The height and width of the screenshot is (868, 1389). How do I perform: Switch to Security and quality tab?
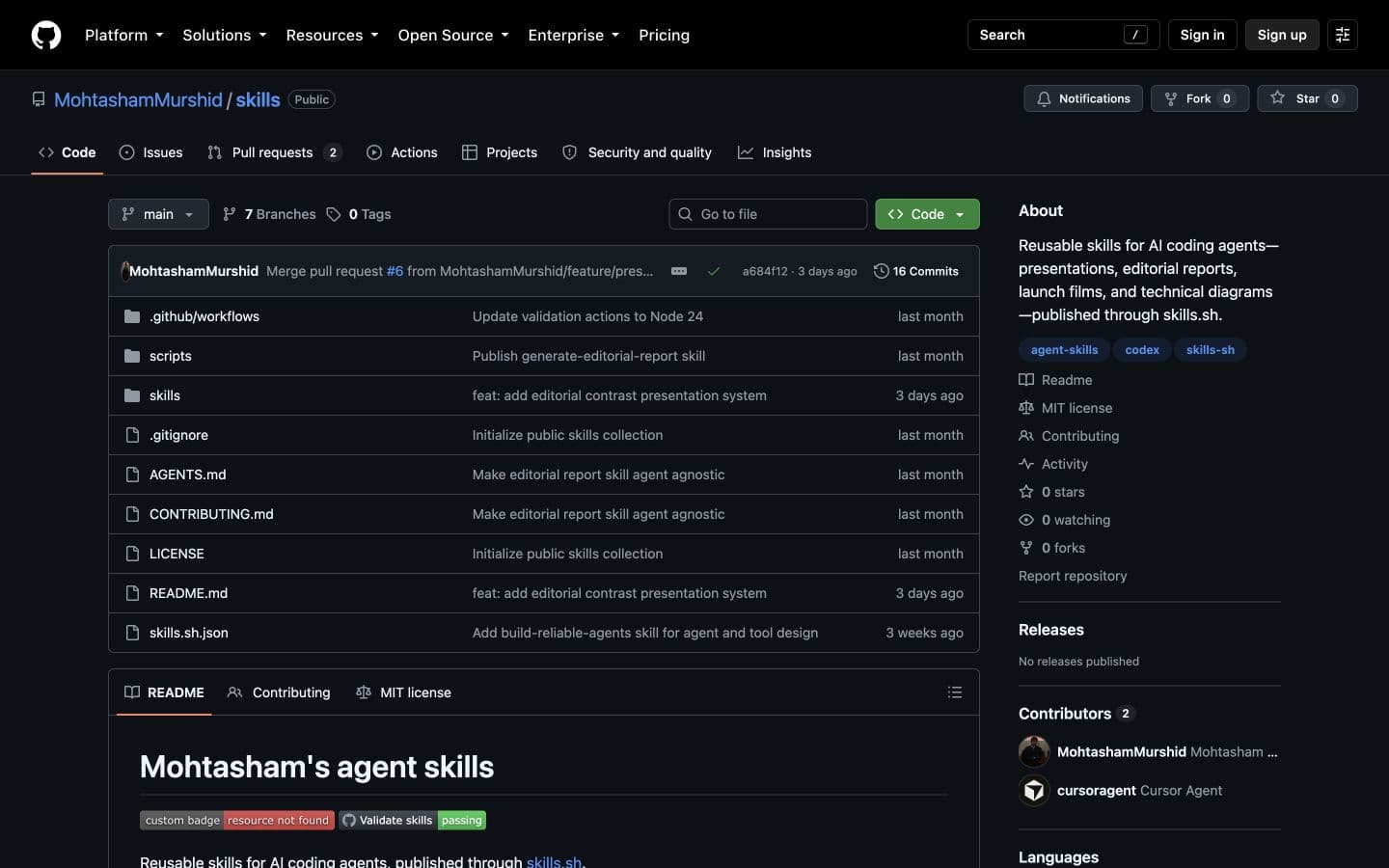(637, 152)
